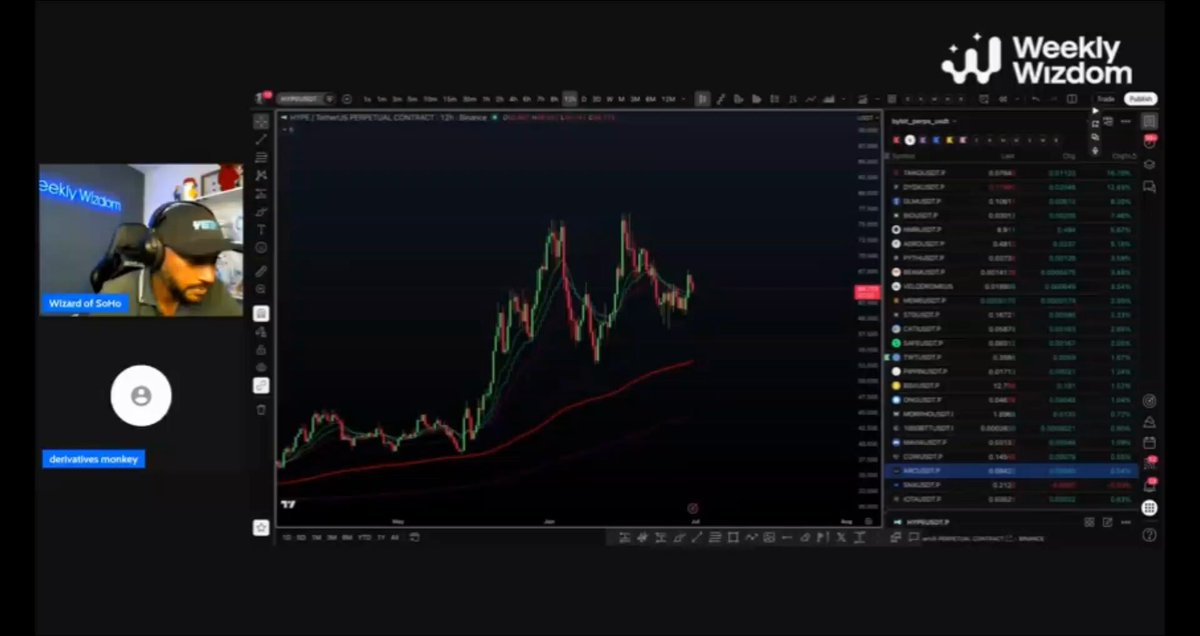The image size is (1200, 636).
Task: Open the object tree layers icon
Action: point(1149,165)
